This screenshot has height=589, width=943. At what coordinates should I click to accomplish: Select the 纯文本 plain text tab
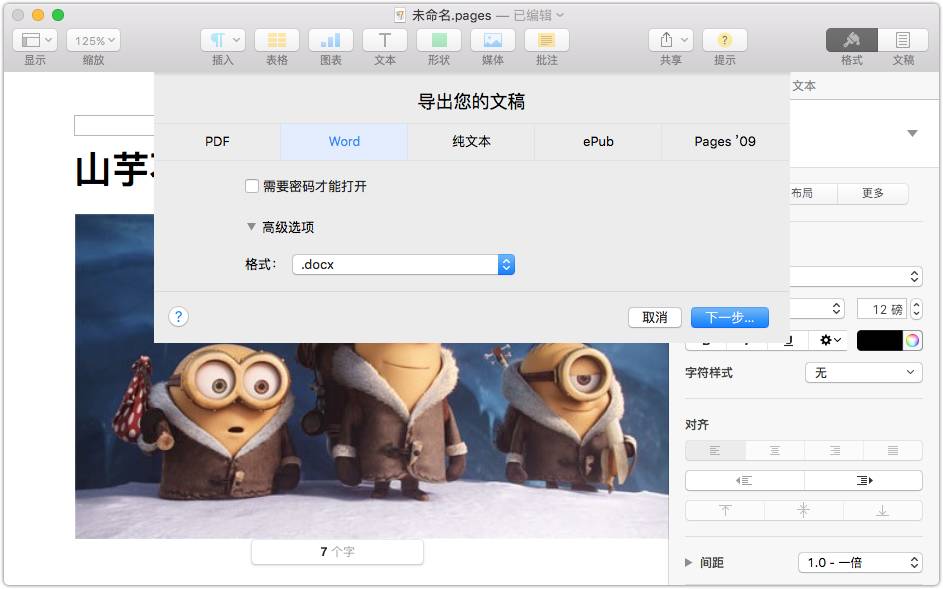471,141
